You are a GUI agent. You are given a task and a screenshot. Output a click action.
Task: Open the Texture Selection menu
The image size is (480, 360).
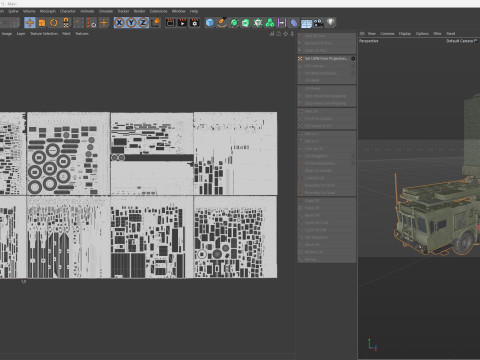tap(44, 34)
